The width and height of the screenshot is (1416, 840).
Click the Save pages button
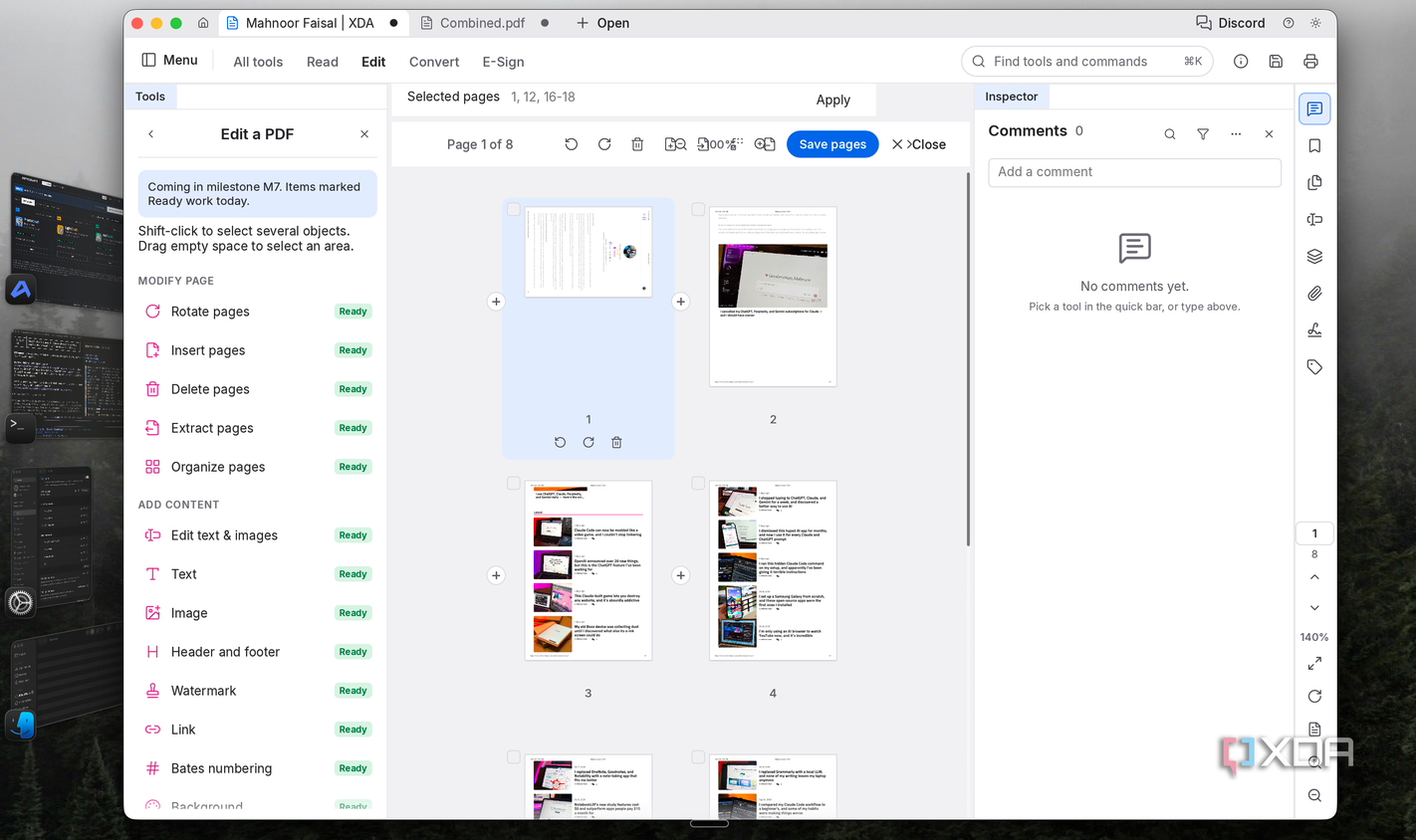(x=832, y=144)
